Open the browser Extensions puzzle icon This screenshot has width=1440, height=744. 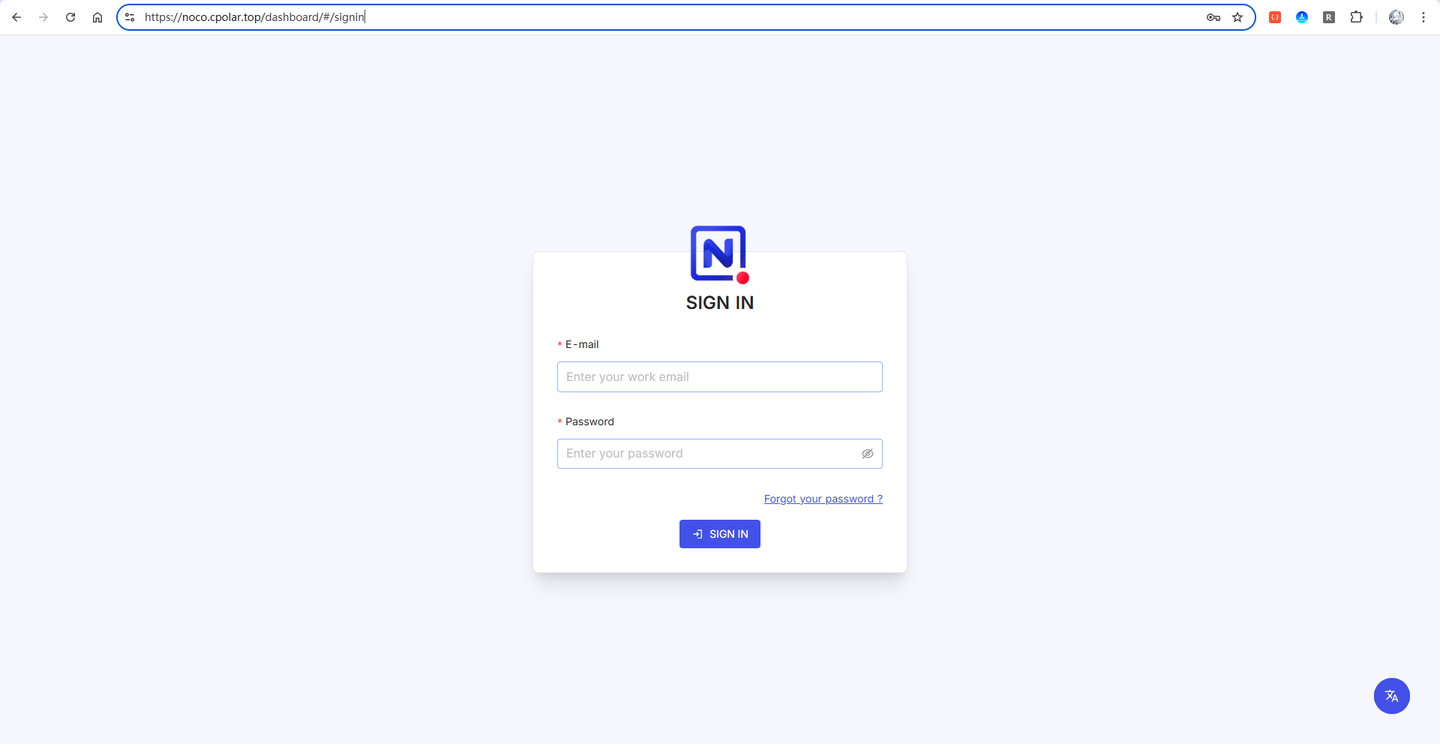pyautogui.click(x=1356, y=17)
